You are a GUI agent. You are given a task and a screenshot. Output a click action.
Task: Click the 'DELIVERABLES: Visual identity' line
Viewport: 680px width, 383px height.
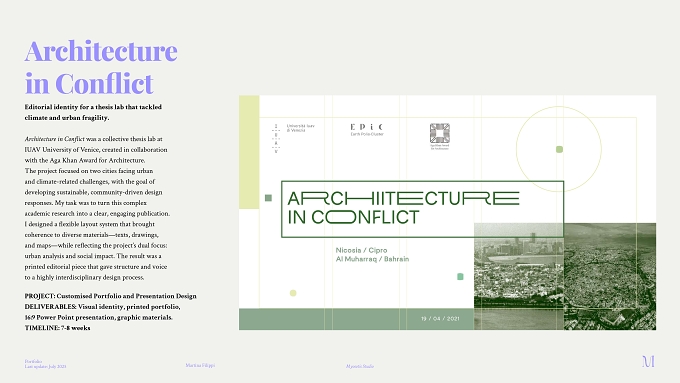[102, 306]
